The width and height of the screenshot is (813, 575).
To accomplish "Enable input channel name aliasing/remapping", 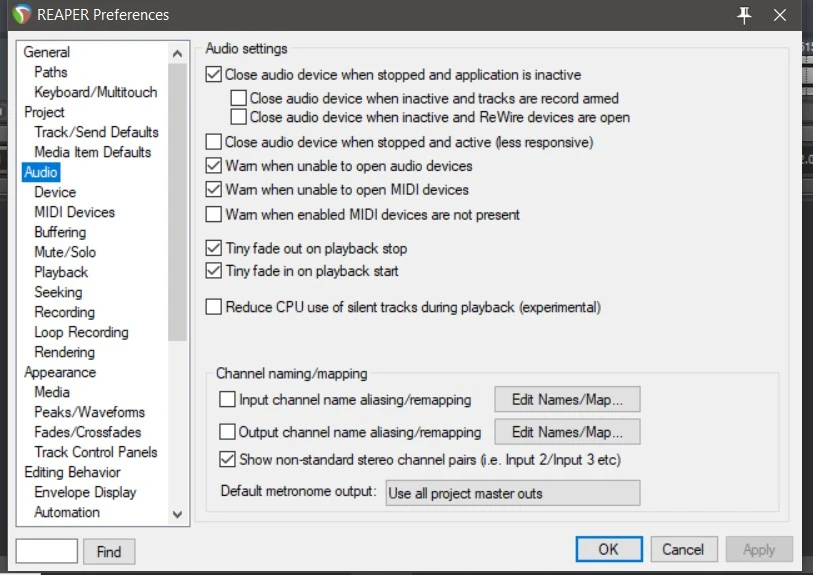I will (227, 399).
